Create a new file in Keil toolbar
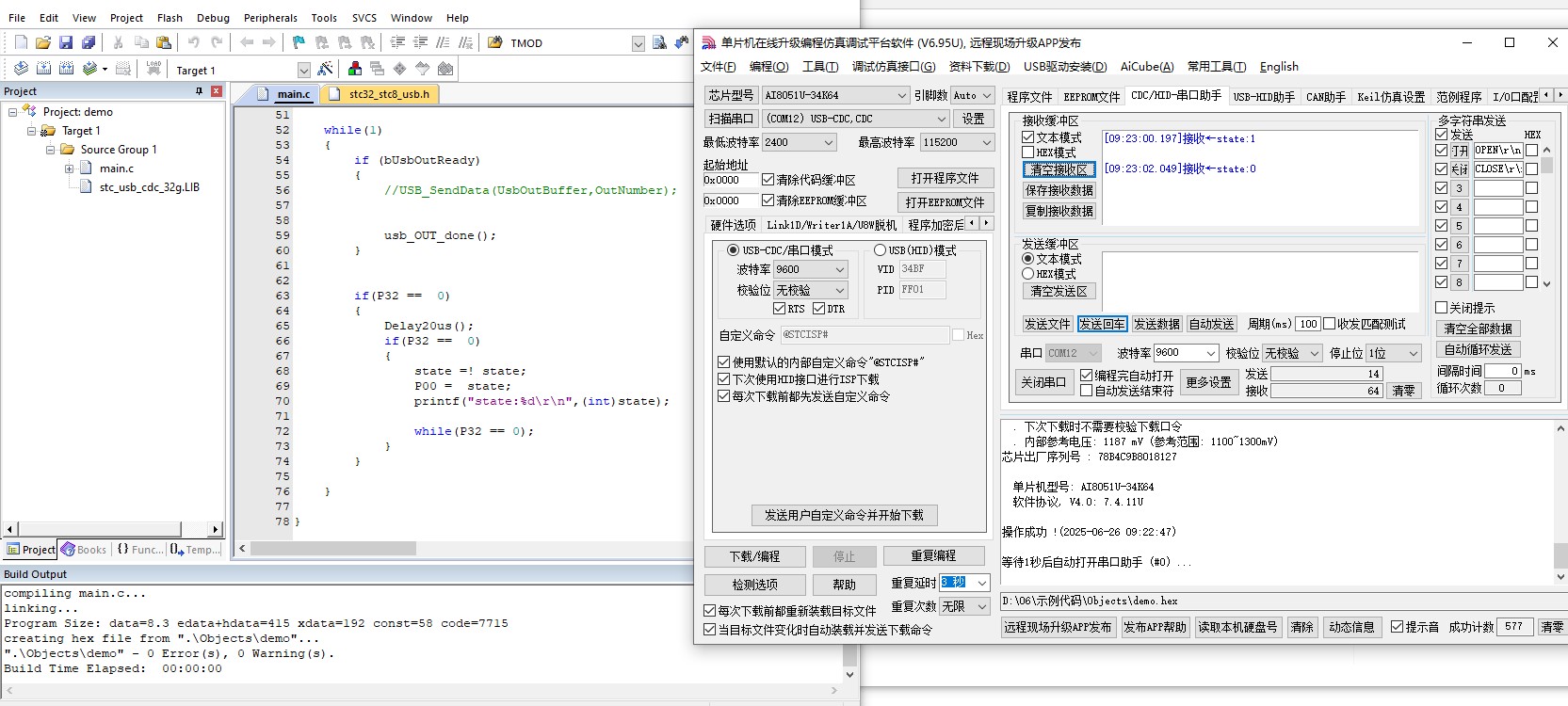The image size is (1568, 706). point(21,42)
